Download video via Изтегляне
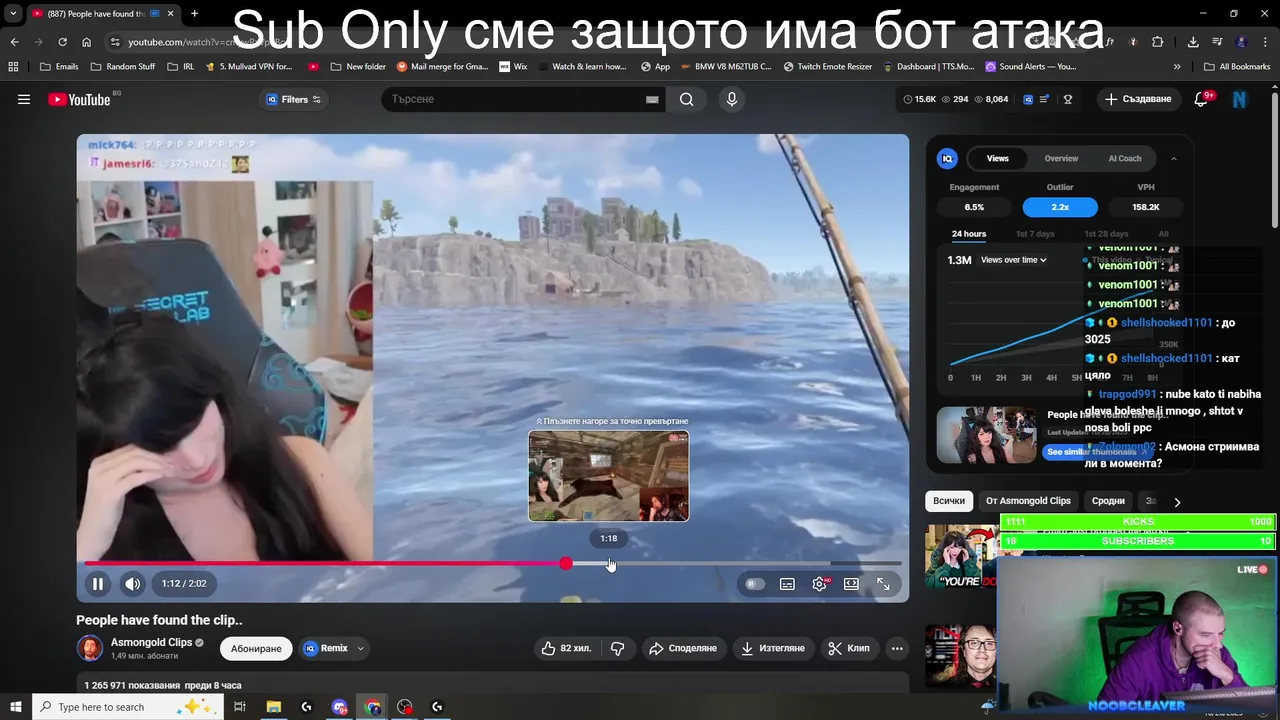Screen dimensions: 1280x720 pyautogui.click(x=772, y=648)
